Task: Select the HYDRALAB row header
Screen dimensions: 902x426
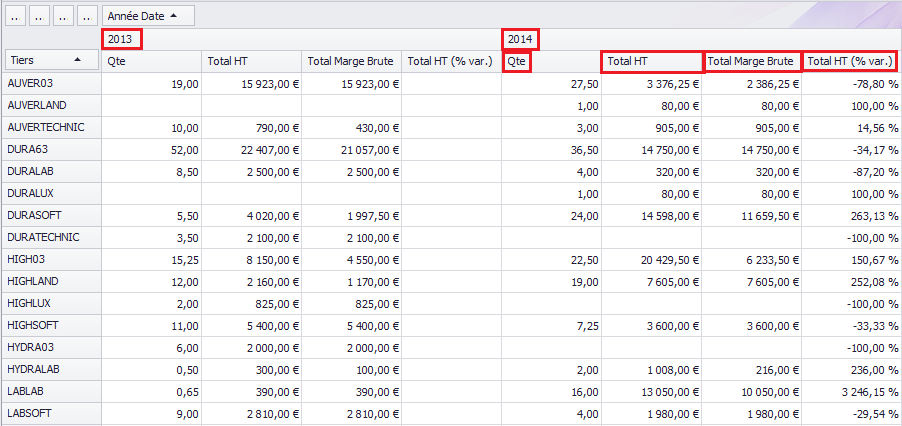Action: [52, 370]
